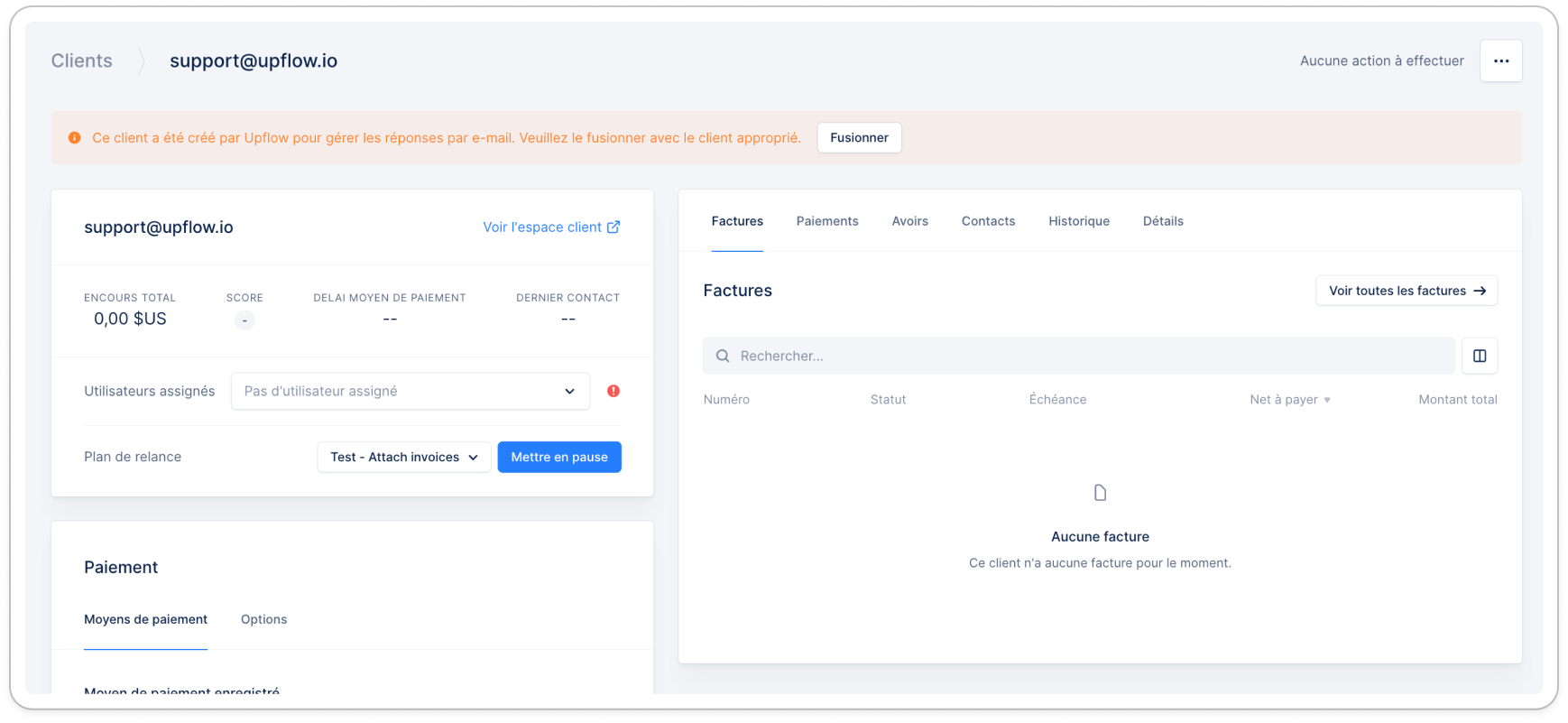Click the search magnifier icon
The image size is (1568, 723).
click(x=723, y=356)
